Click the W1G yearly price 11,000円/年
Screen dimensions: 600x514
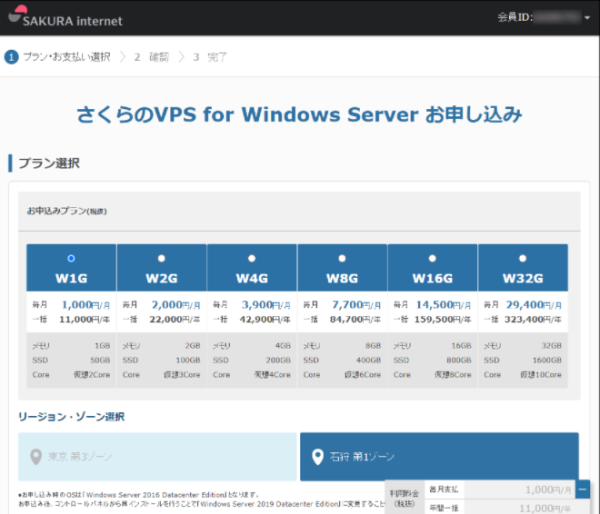point(85,320)
